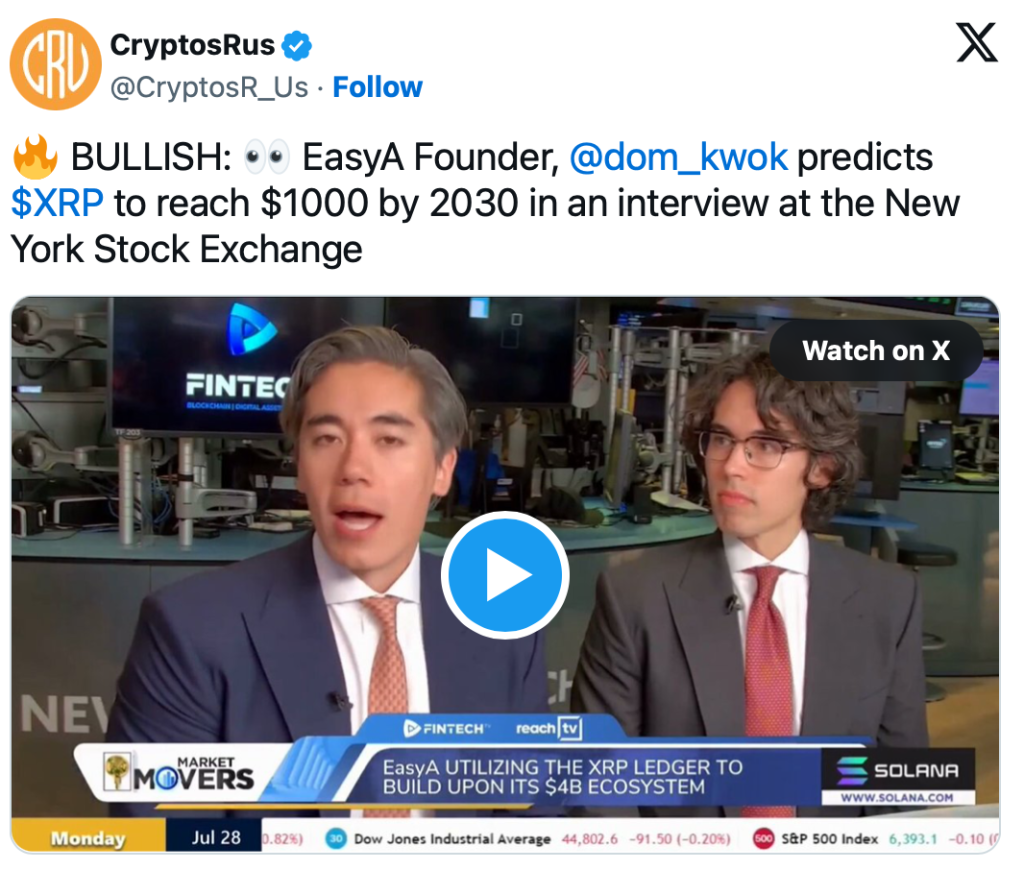Click the CryptosRus orange profile avatar
Viewport: 1024px width, 870px height.
click(56, 64)
